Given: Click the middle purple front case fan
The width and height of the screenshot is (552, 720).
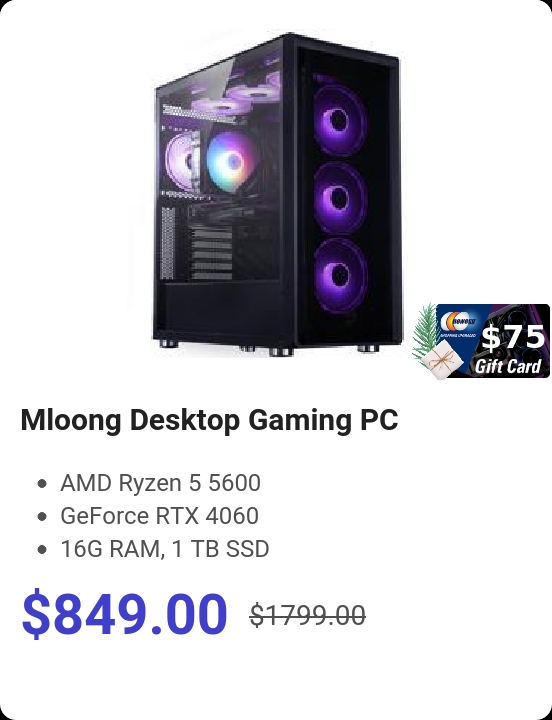Looking at the screenshot, I should click(340, 198).
